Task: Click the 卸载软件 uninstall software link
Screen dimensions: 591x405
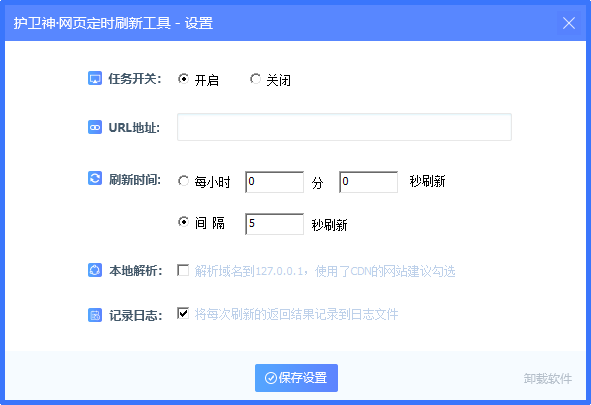Action: tap(548, 379)
